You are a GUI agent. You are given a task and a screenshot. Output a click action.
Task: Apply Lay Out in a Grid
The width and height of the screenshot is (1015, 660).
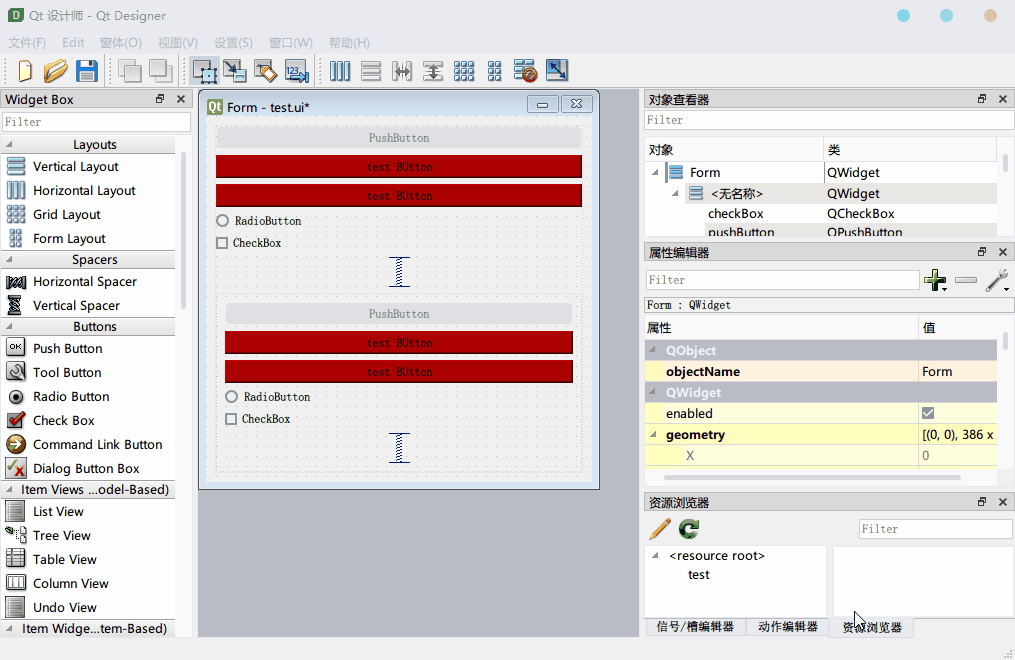[463, 70]
